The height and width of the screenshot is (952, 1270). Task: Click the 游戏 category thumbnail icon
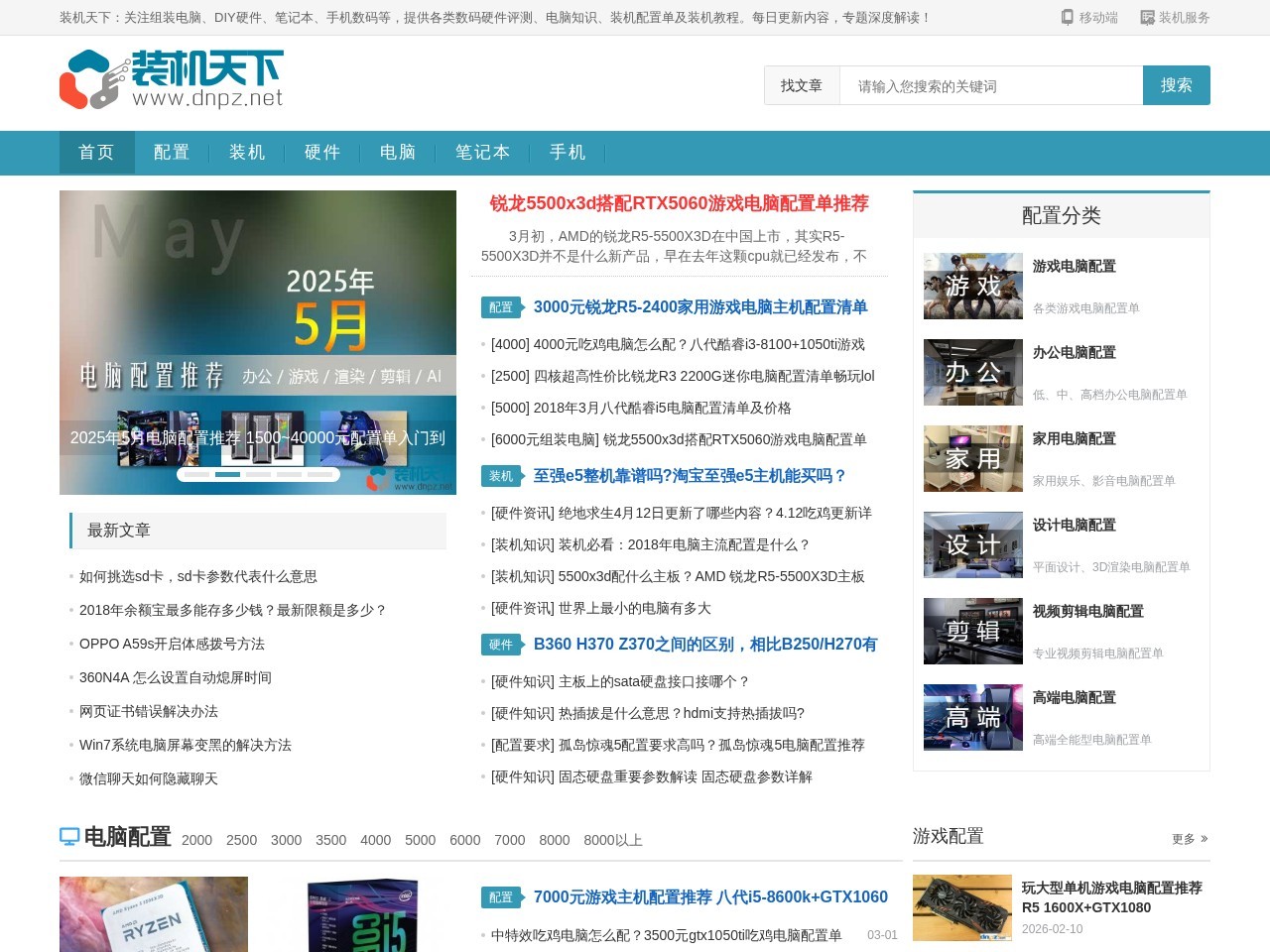coord(972,287)
